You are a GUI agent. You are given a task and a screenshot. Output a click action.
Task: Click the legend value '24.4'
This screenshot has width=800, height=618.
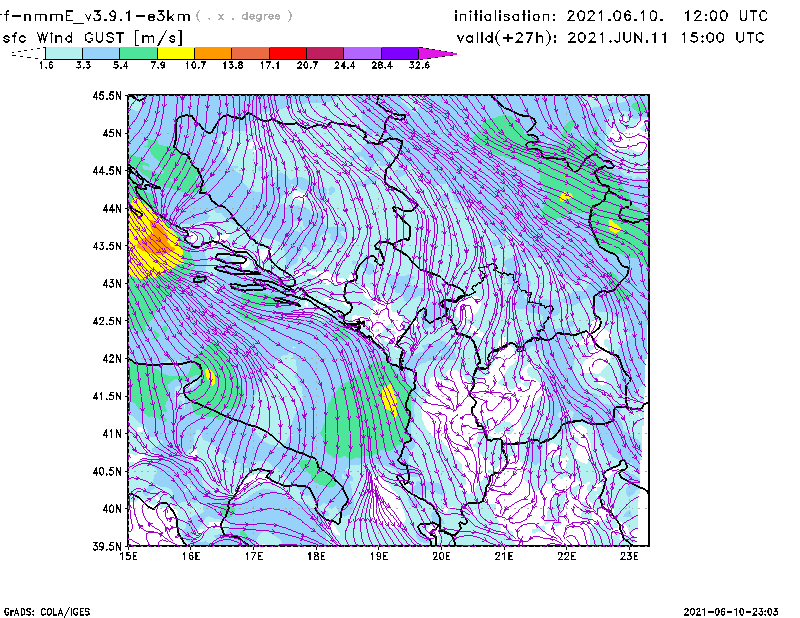pyautogui.click(x=344, y=65)
